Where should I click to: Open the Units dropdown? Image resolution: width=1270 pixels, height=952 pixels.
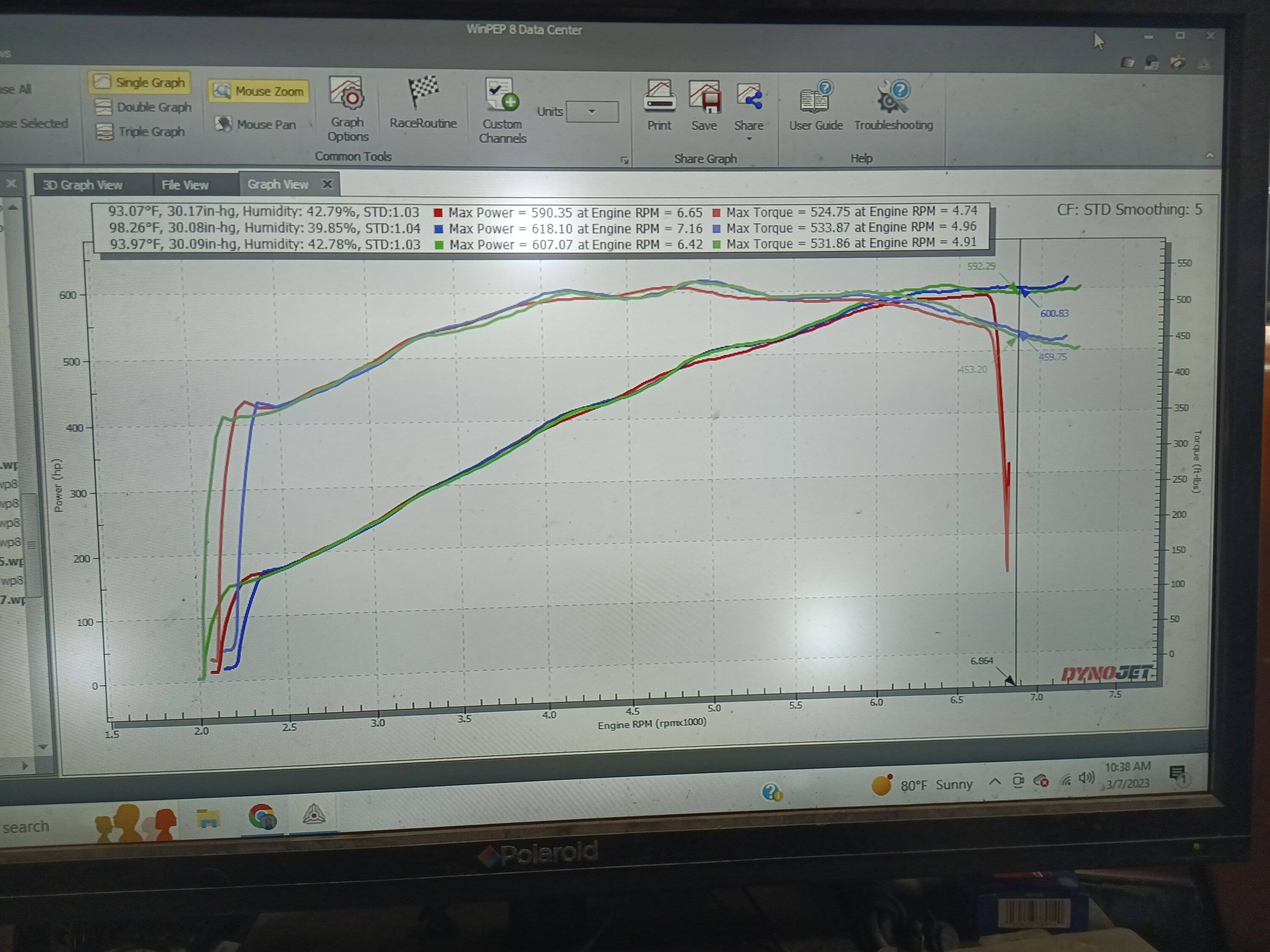pyautogui.click(x=593, y=111)
